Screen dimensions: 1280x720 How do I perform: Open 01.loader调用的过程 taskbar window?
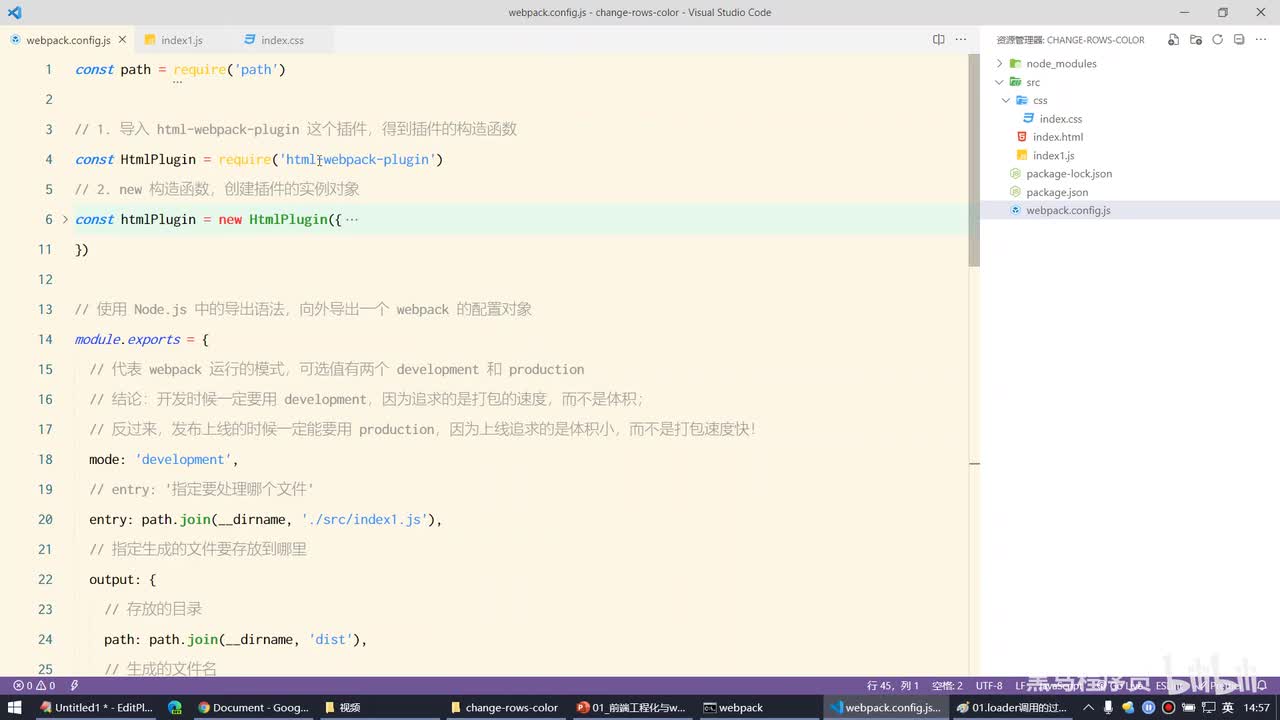coord(1012,707)
